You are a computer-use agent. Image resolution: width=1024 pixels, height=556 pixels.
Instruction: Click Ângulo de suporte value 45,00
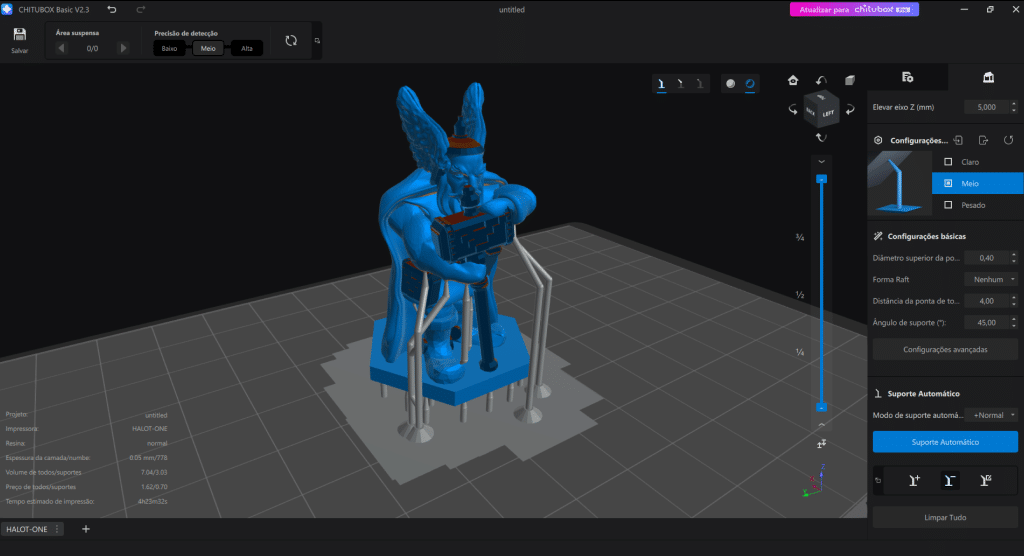click(x=987, y=323)
